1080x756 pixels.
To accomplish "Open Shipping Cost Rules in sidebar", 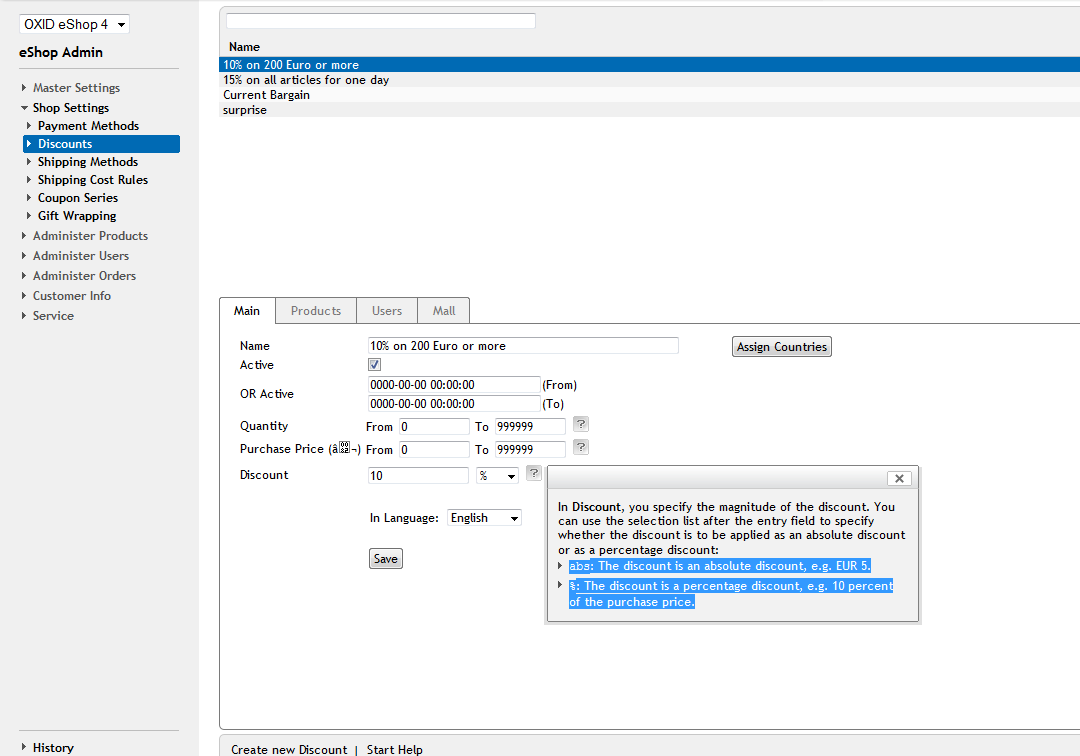I will [x=93, y=180].
